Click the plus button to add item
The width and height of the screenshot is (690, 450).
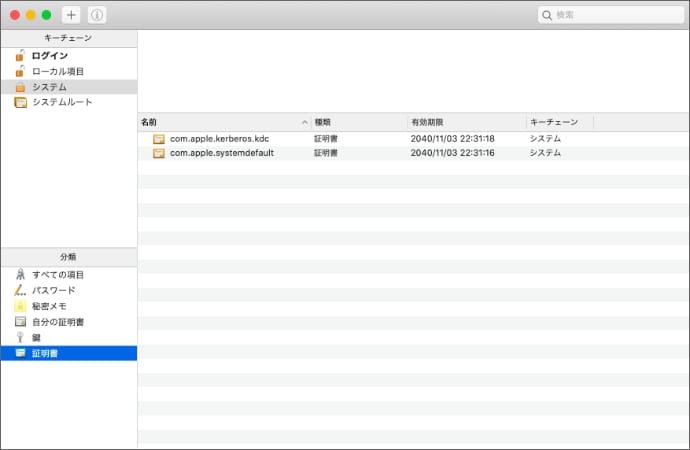coord(71,15)
